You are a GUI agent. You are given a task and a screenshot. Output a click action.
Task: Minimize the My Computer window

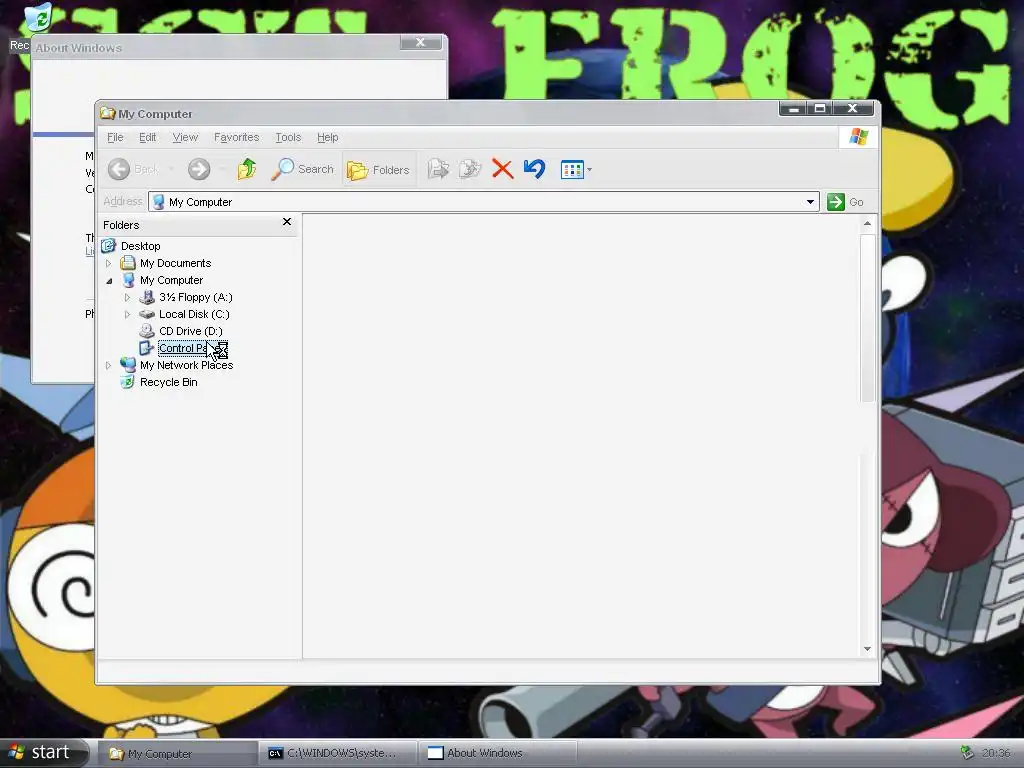click(793, 108)
